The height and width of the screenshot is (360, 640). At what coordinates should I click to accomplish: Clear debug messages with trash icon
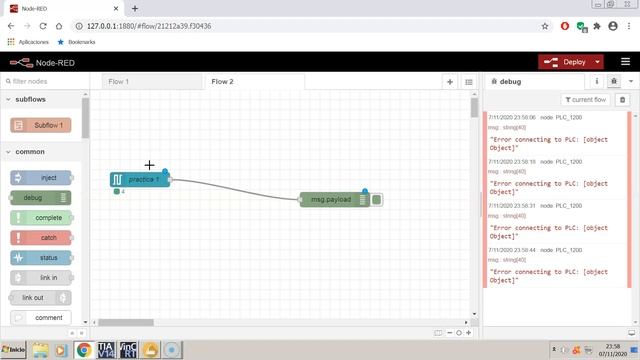click(x=622, y=100)
